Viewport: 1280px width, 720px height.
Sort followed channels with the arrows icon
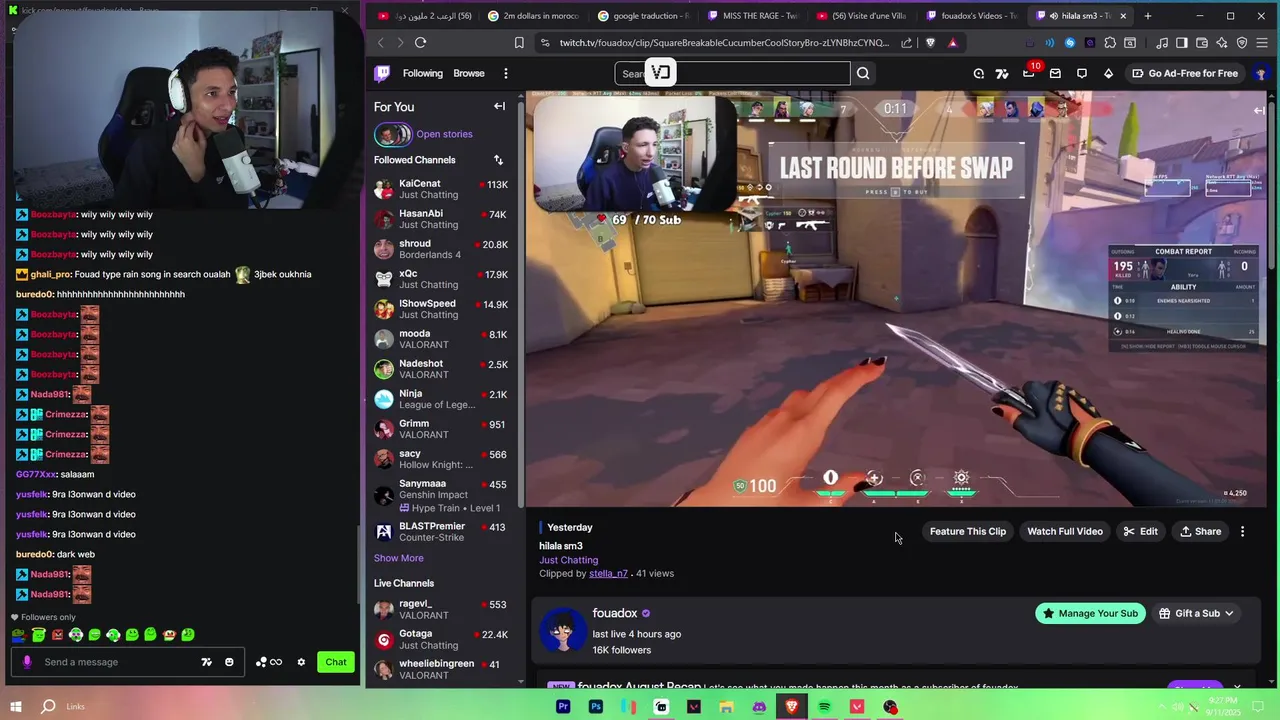pos(498,160)
